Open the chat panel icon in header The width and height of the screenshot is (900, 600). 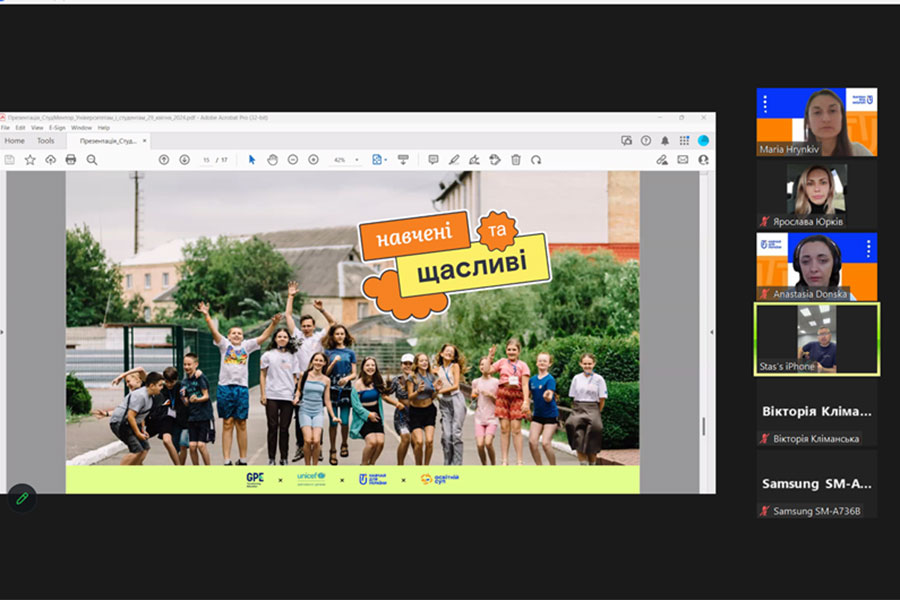tap(626, 141)
